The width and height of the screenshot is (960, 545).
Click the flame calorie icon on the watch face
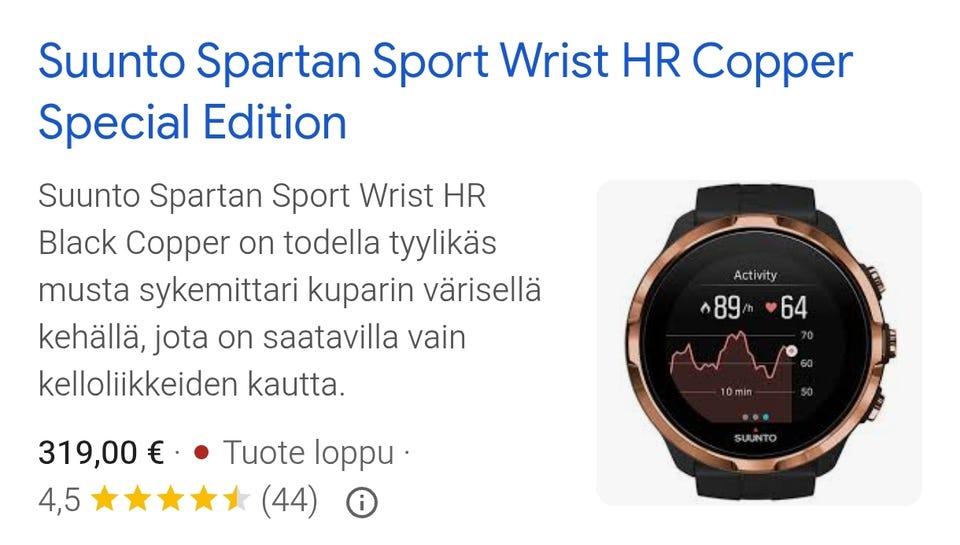(x=706, y=308)
